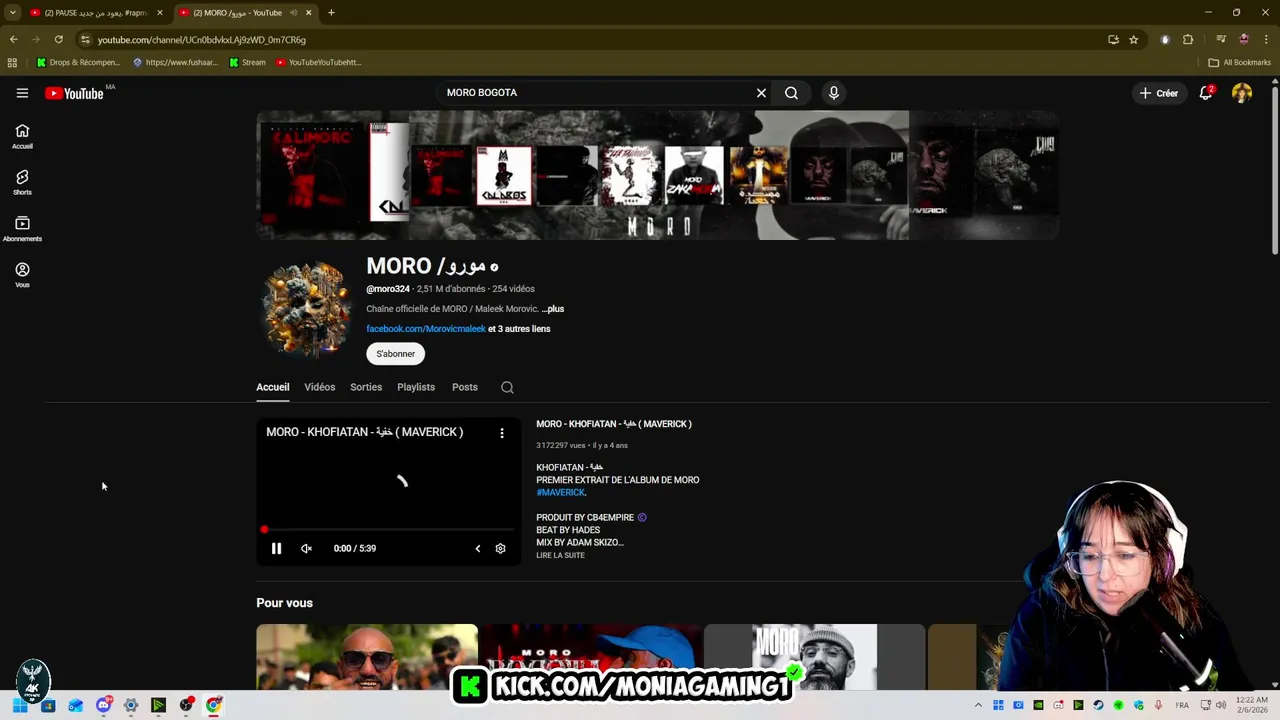
Task: Open the Vous sidebar section
Action: click(x=22, y=275)
